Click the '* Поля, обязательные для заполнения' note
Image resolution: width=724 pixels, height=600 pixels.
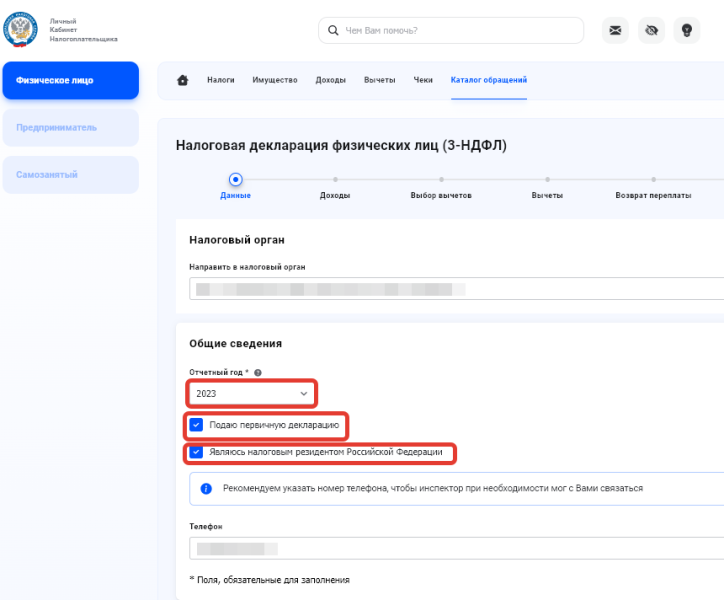tap(270, 580)
